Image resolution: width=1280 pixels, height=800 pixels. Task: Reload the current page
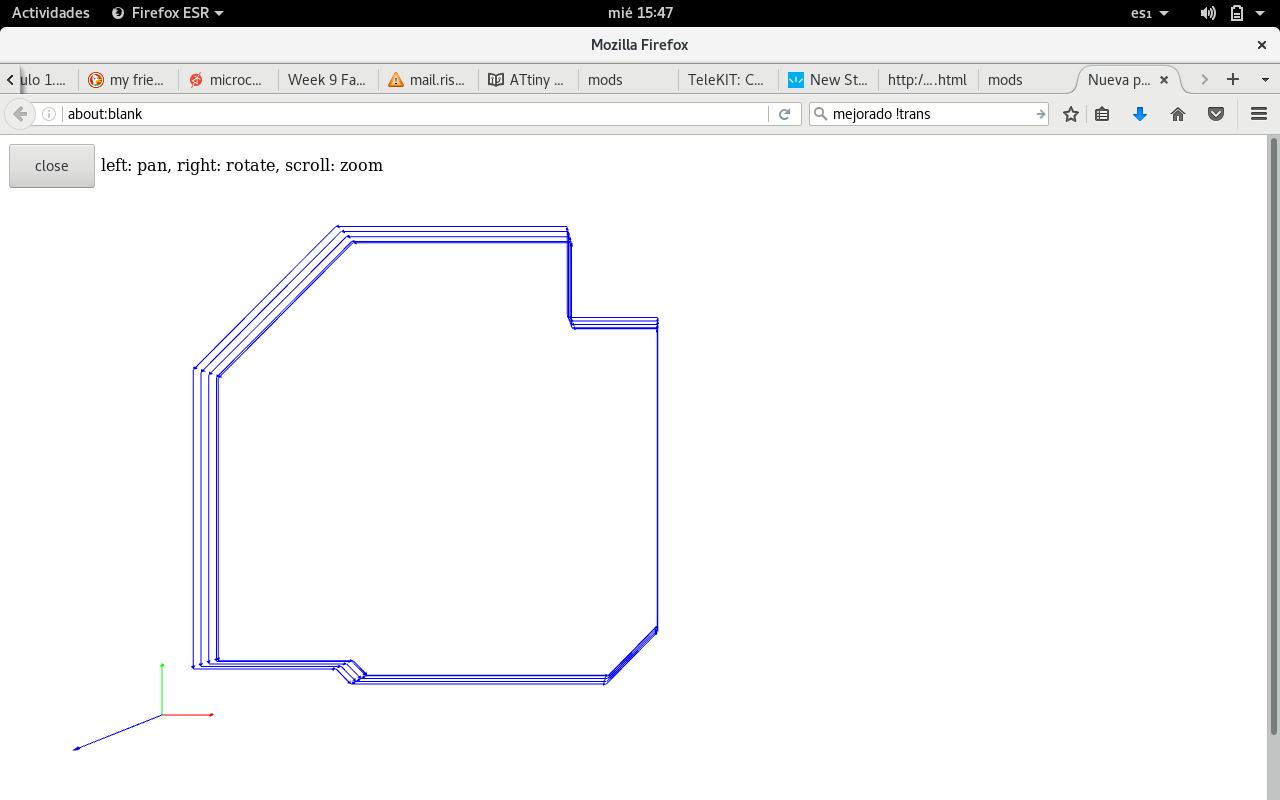click(x=785, y=114)
